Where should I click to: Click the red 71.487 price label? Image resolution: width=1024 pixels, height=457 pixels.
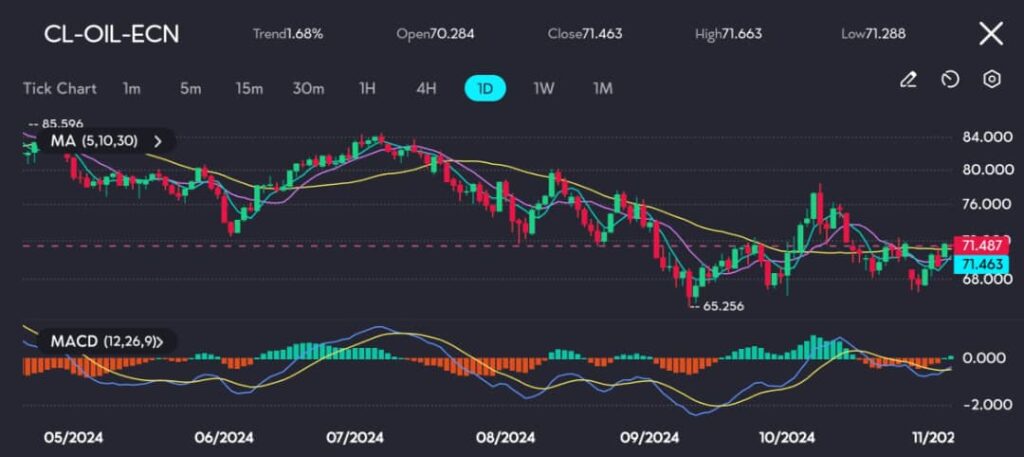pos(979,245)
